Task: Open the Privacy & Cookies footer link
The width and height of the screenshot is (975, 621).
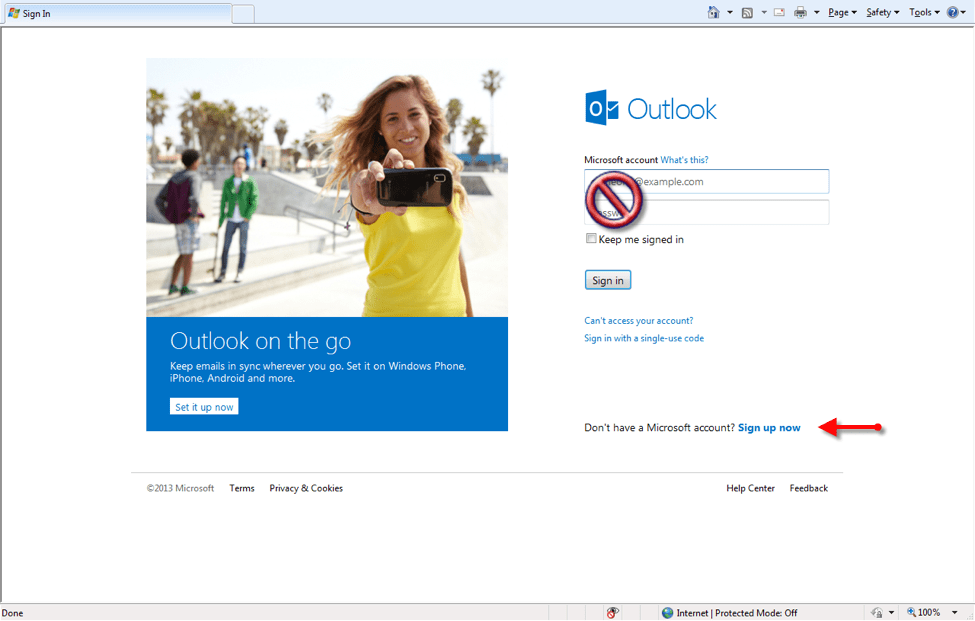Action: 306,489
